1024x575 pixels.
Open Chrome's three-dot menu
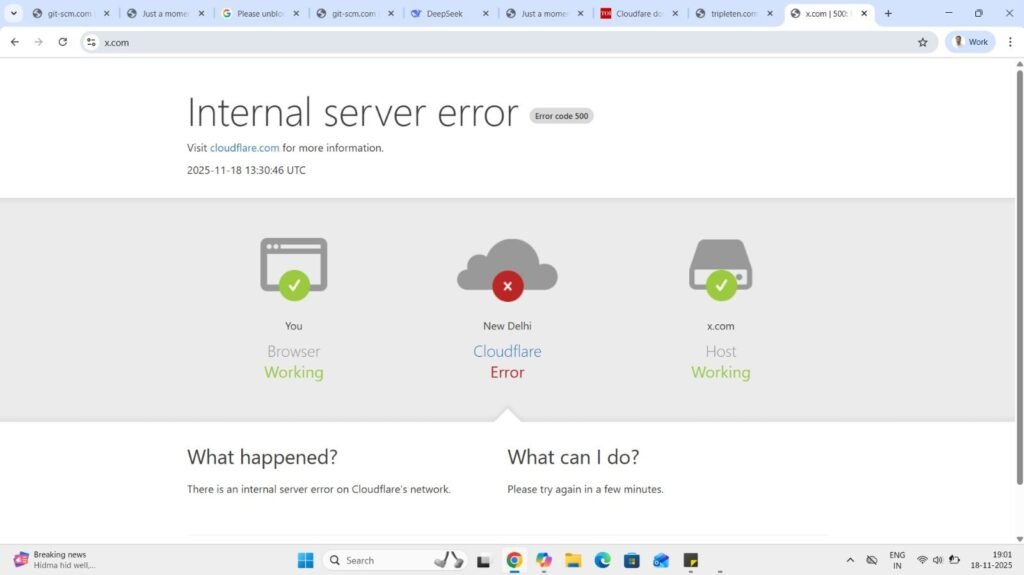(1008, 42)
